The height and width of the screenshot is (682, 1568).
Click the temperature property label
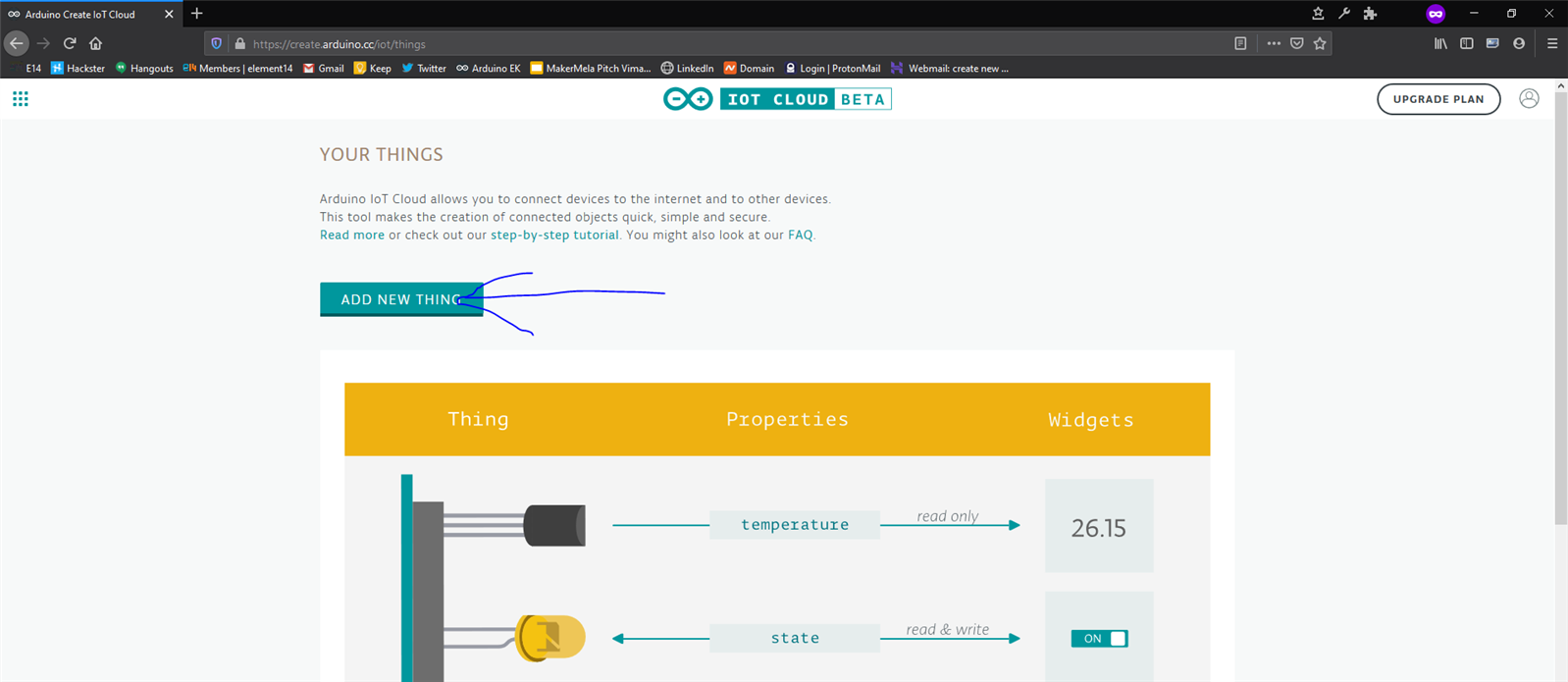click(x=795, y=525)
